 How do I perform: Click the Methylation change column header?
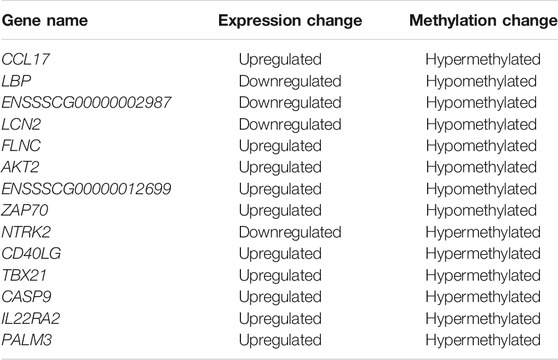pos(484,20)
